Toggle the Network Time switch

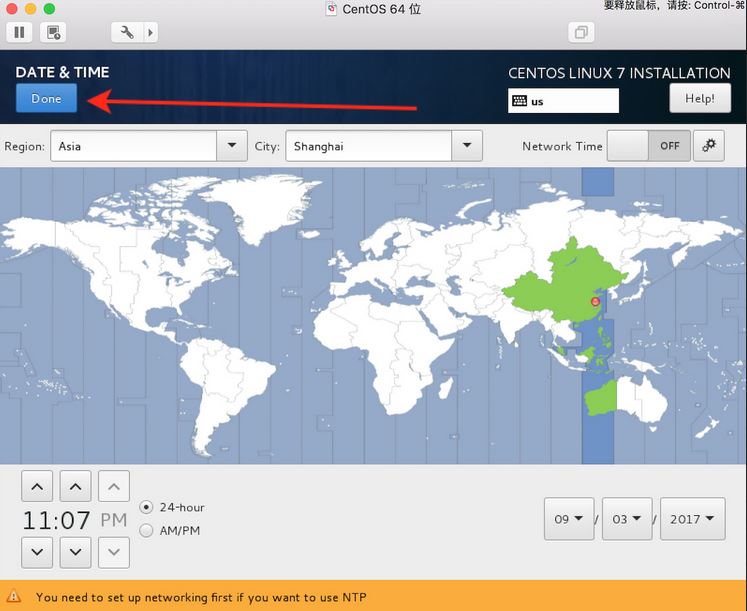click(x=648, y=146)
